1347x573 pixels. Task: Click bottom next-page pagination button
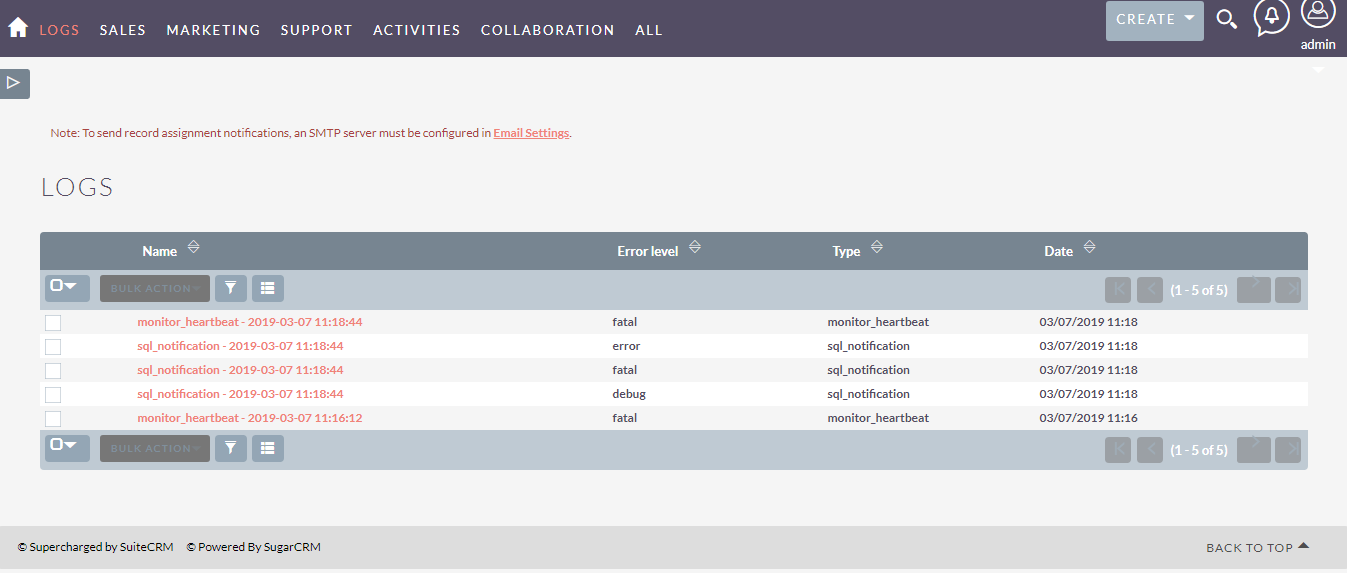point(1253,449)
